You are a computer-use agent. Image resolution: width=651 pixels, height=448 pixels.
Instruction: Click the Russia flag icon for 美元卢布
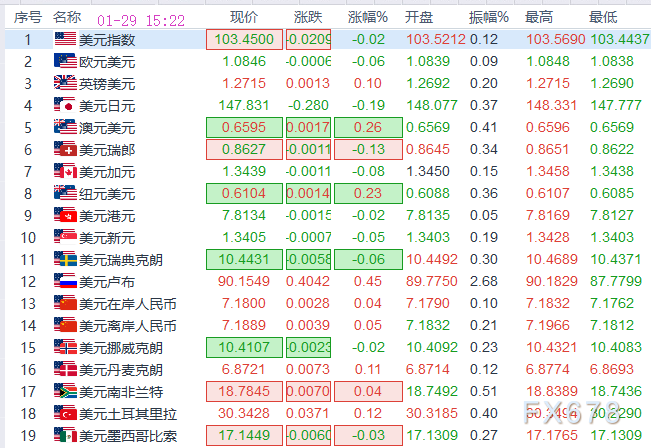(66, 281)
